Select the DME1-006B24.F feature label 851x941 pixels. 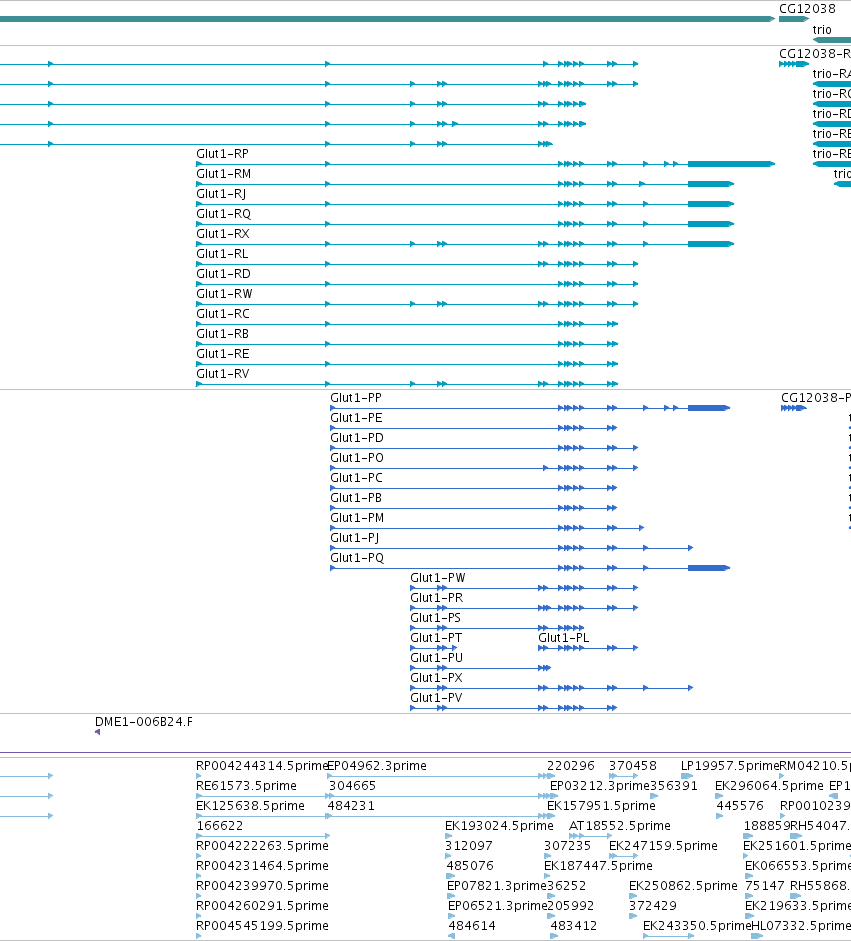click(x=144, y=722)
